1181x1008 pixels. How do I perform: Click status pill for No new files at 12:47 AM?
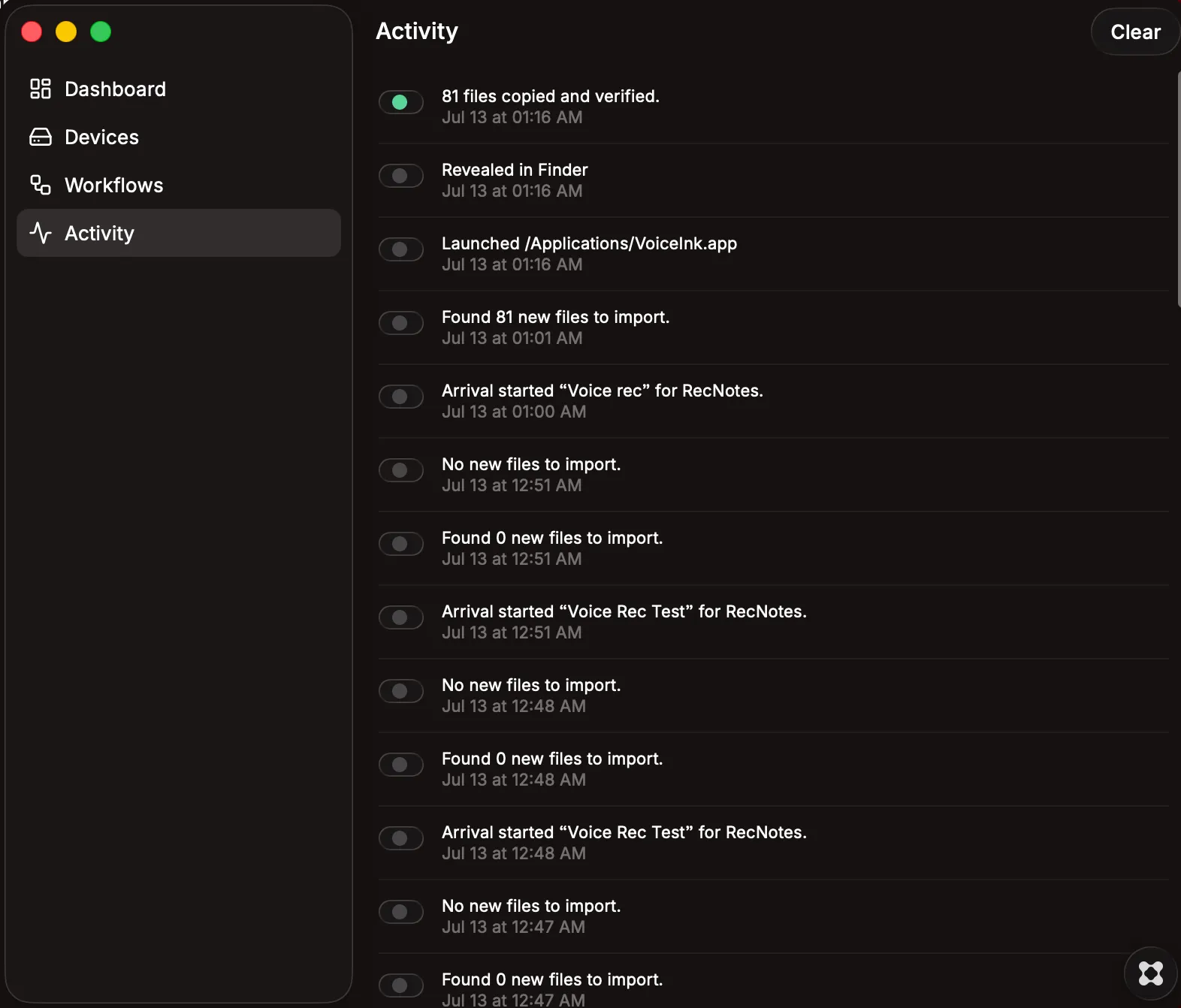400,912
